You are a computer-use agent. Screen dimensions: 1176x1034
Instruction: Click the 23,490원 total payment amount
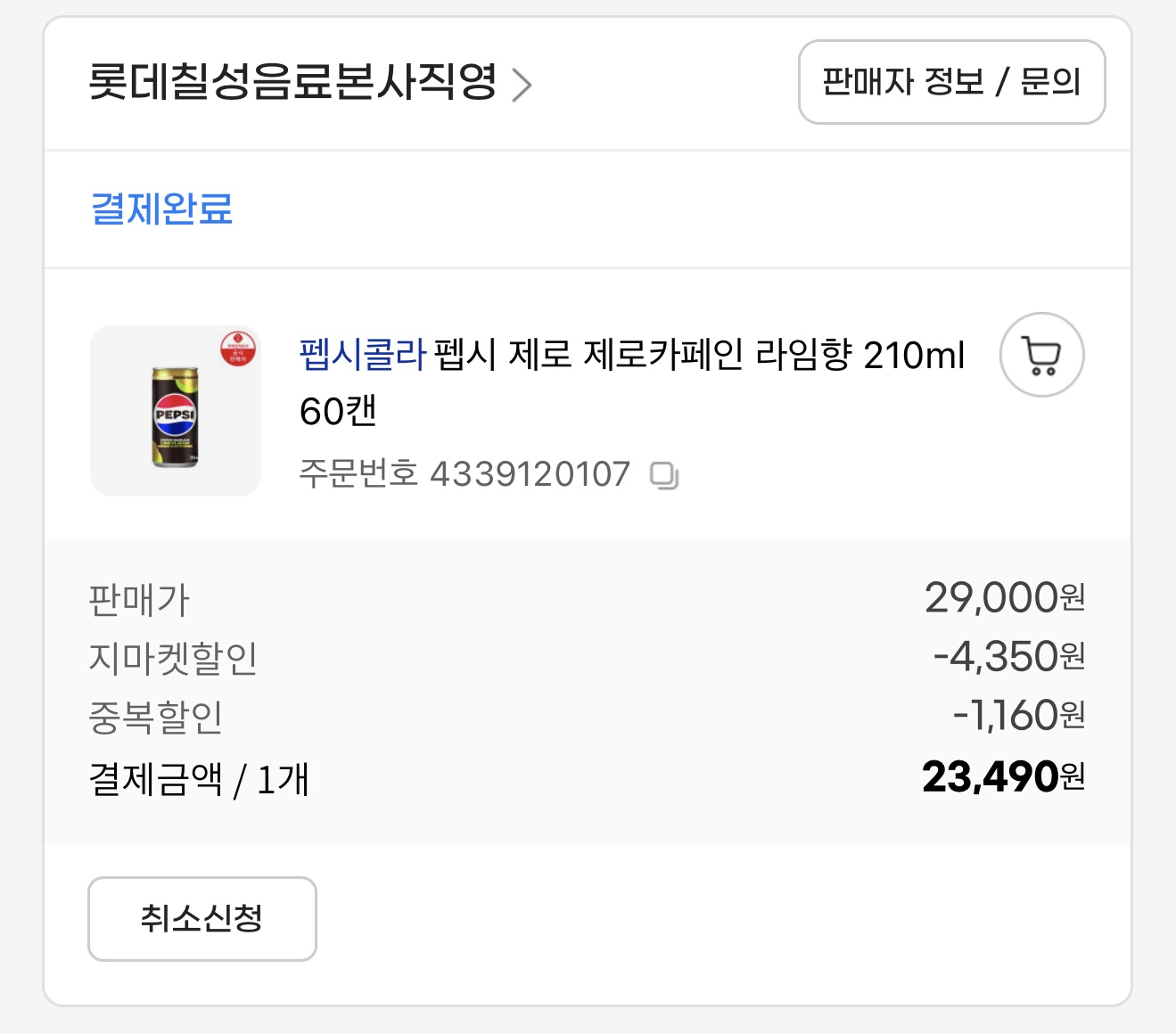[x=1003, y=777]
